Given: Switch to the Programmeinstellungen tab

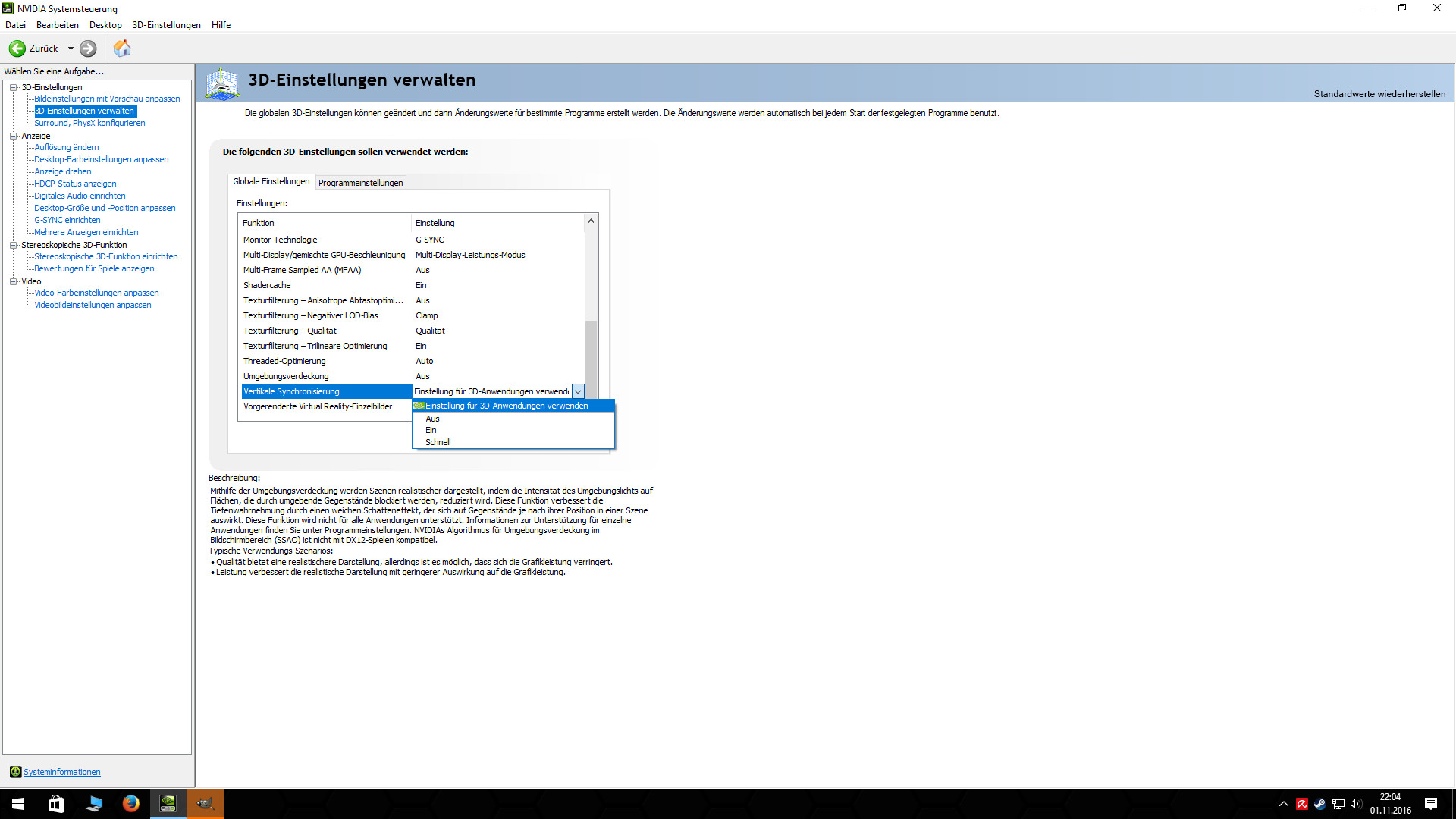Looking at the screenshot, I should [x=360, y=183].
